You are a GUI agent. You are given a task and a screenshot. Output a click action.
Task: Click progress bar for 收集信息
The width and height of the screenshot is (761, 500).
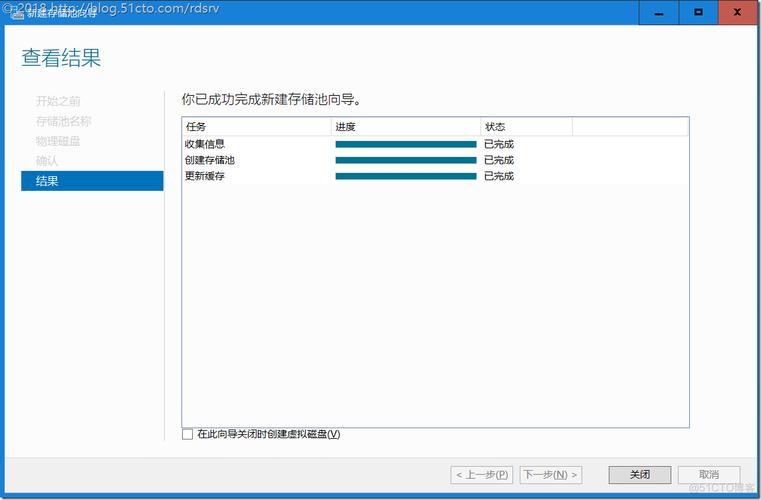pos(406,144)
